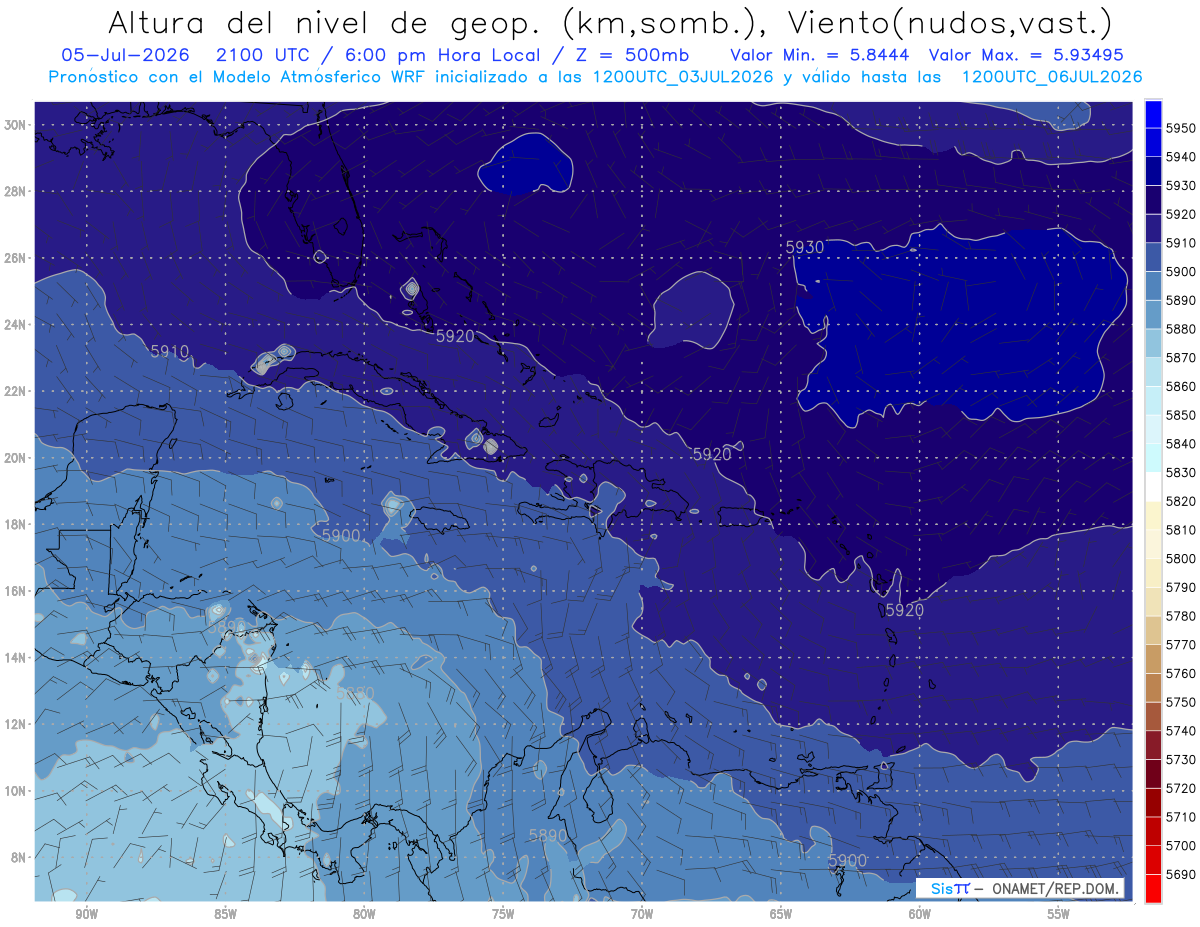Click colorbar swatch between 5770 and 5780

1153,629
